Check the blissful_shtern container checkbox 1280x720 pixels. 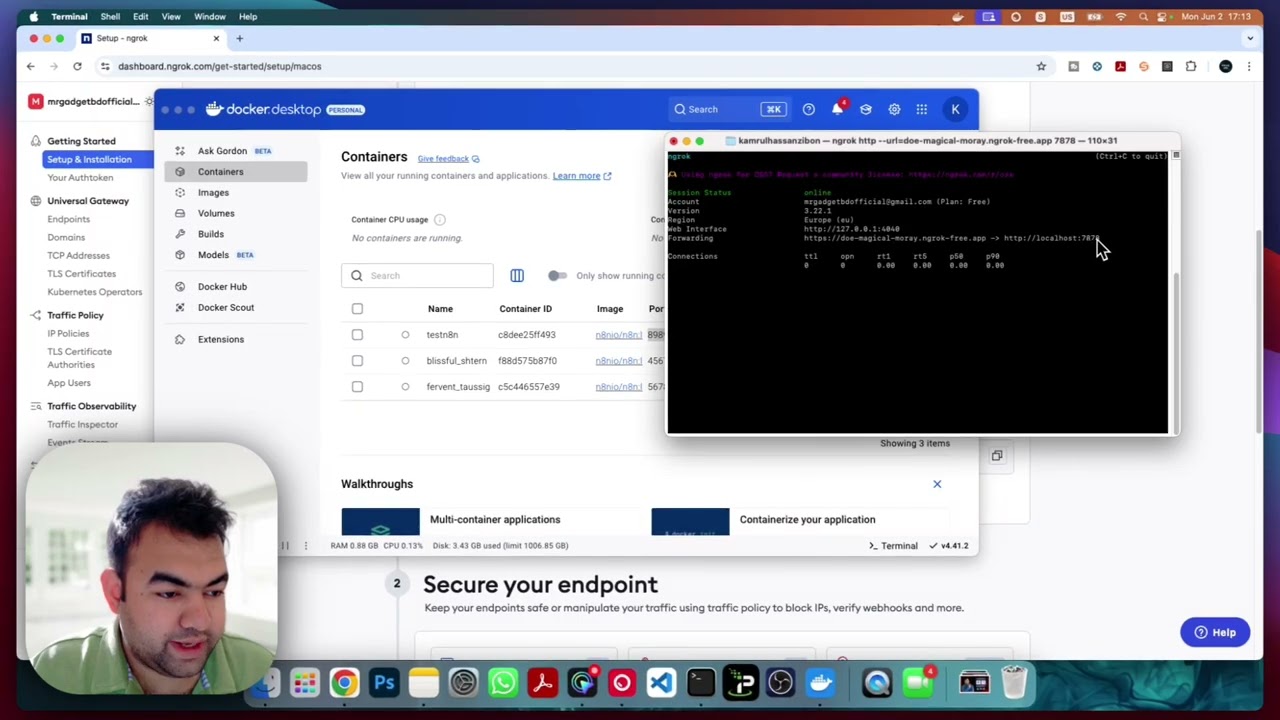click(357, 361)
